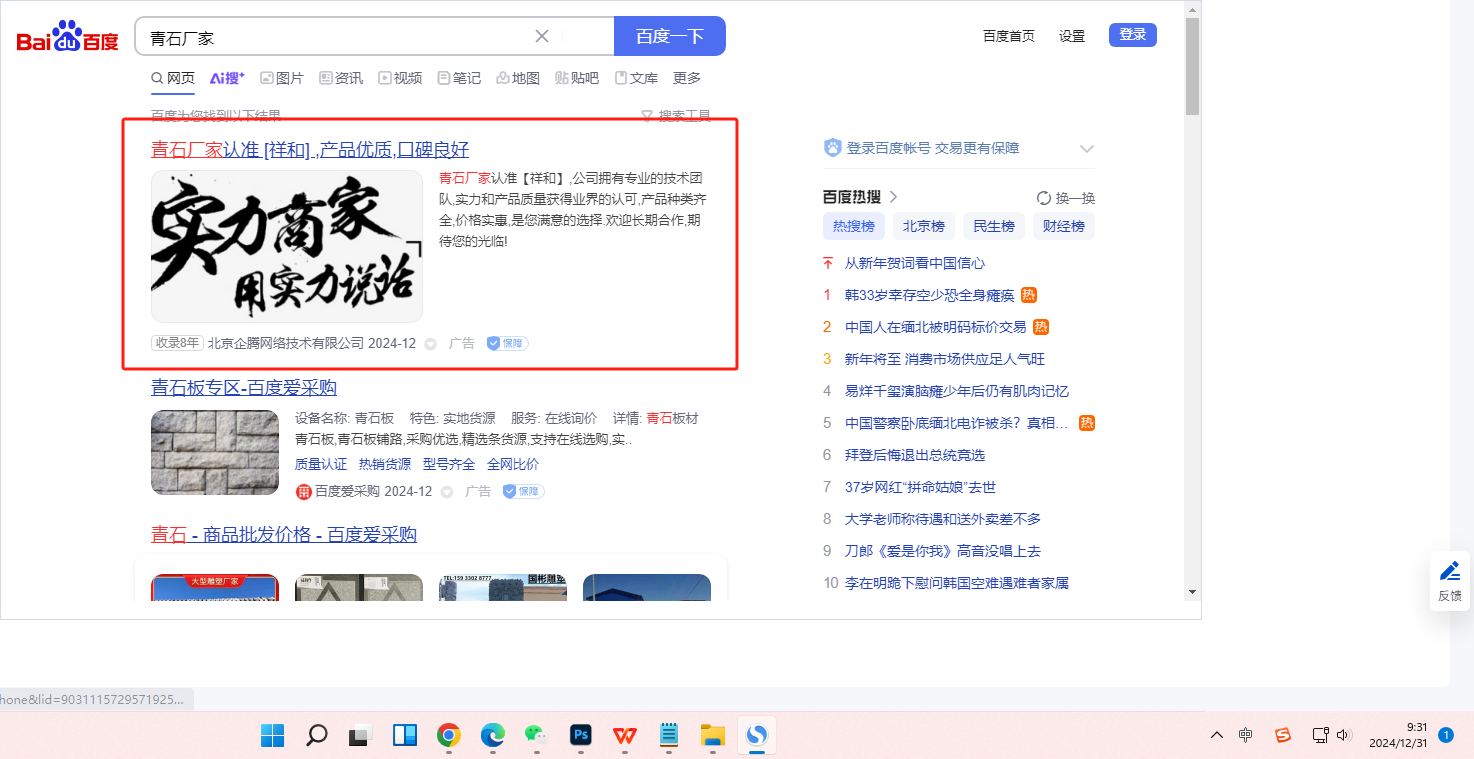Click the page vertical scrollbar thumb
Screen dimensions: 1474x759
1192,66
